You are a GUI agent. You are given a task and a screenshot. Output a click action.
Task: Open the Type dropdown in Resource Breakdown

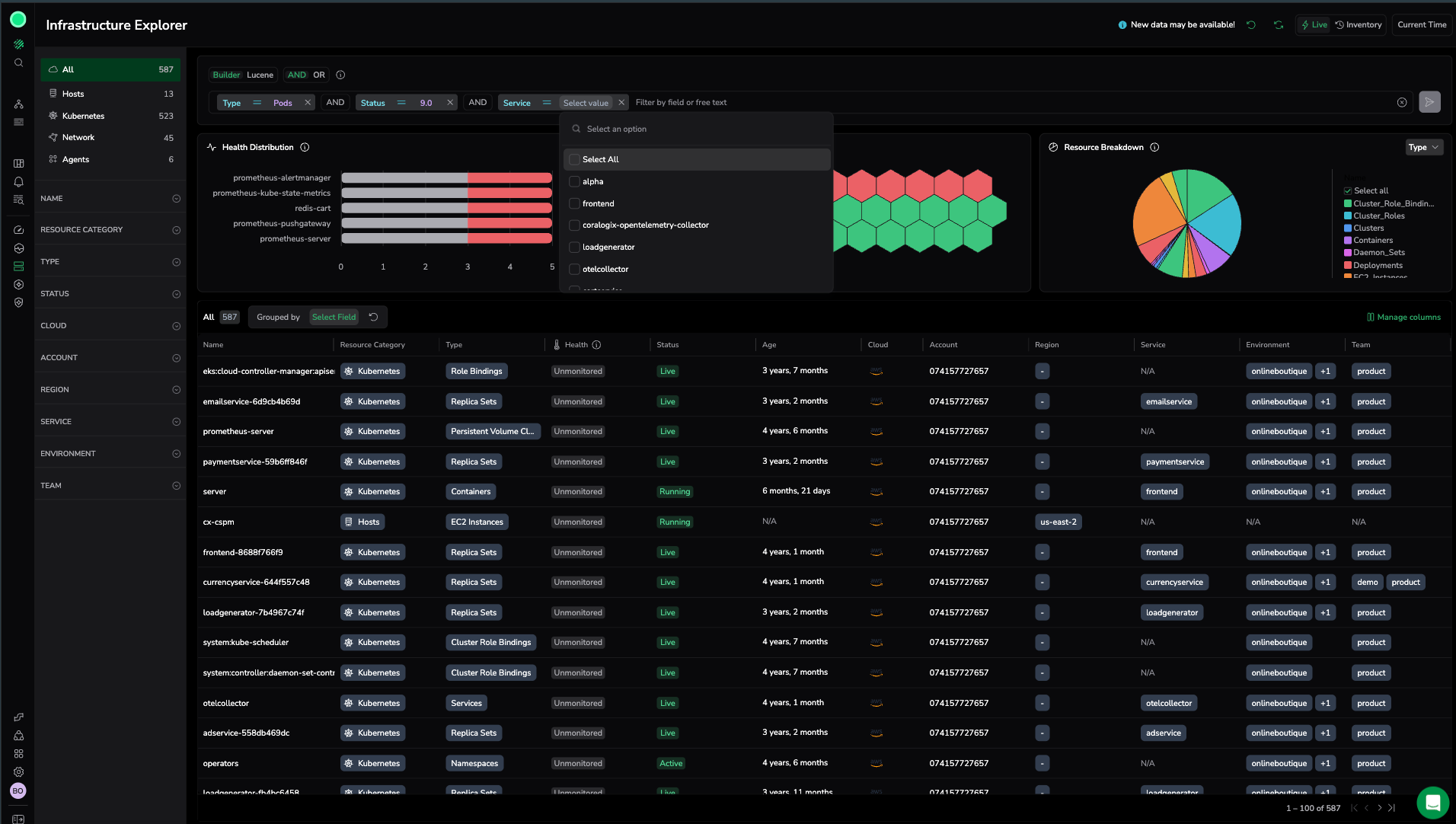click(1422, 148)
